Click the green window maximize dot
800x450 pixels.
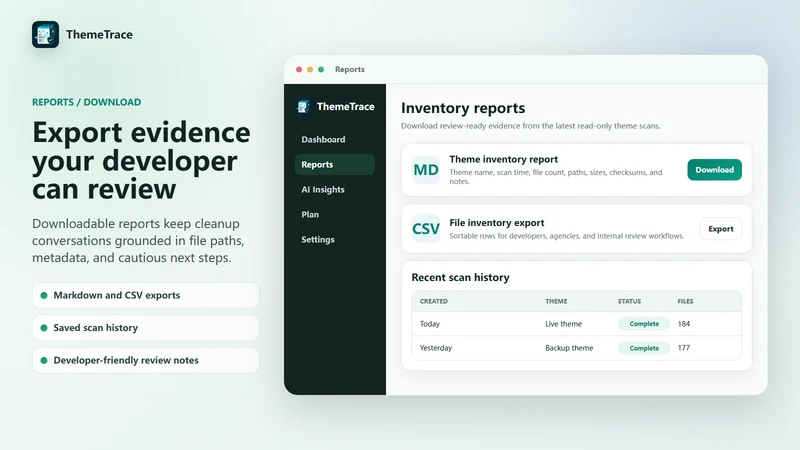point(321,69)
